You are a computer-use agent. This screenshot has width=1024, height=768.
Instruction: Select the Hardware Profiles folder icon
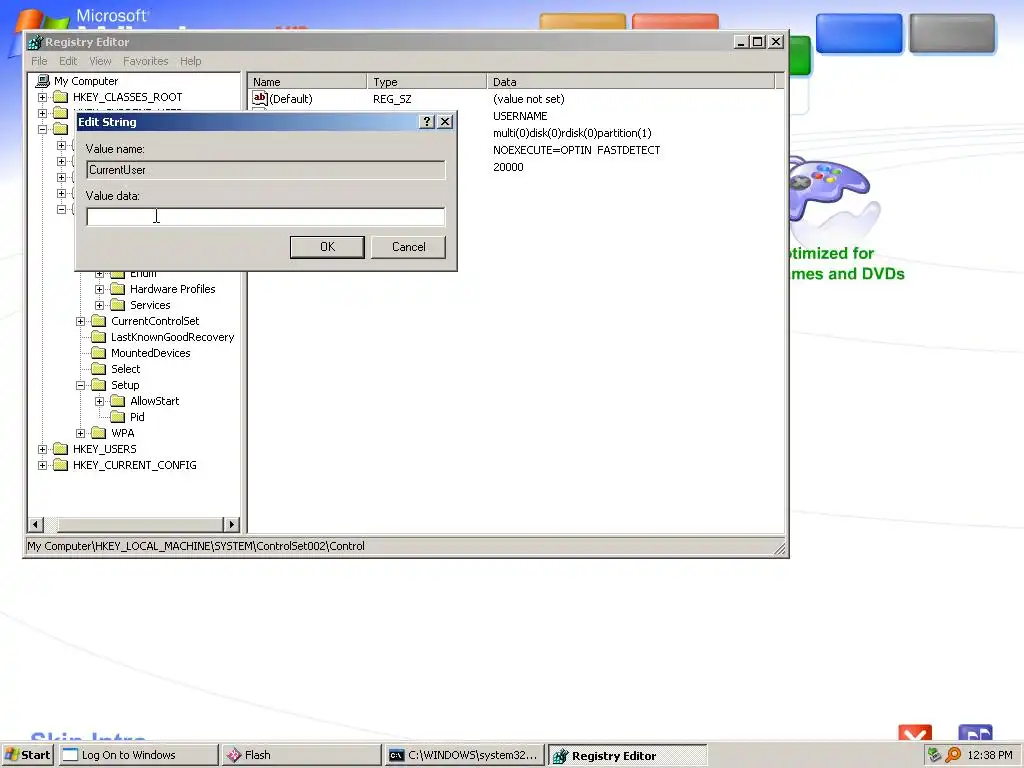(x=118, y=289)
